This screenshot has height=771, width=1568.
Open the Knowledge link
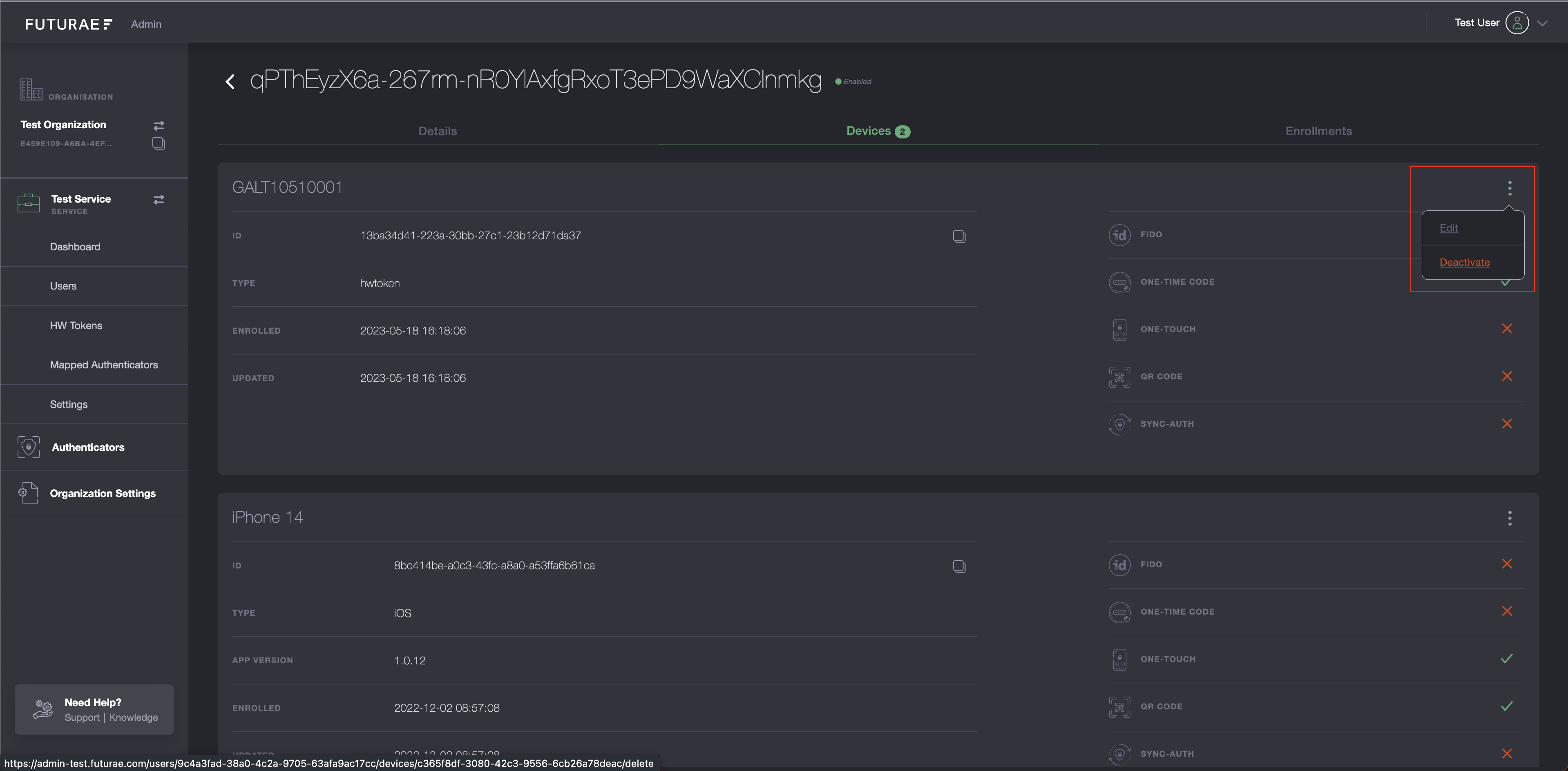pos(133,718)
